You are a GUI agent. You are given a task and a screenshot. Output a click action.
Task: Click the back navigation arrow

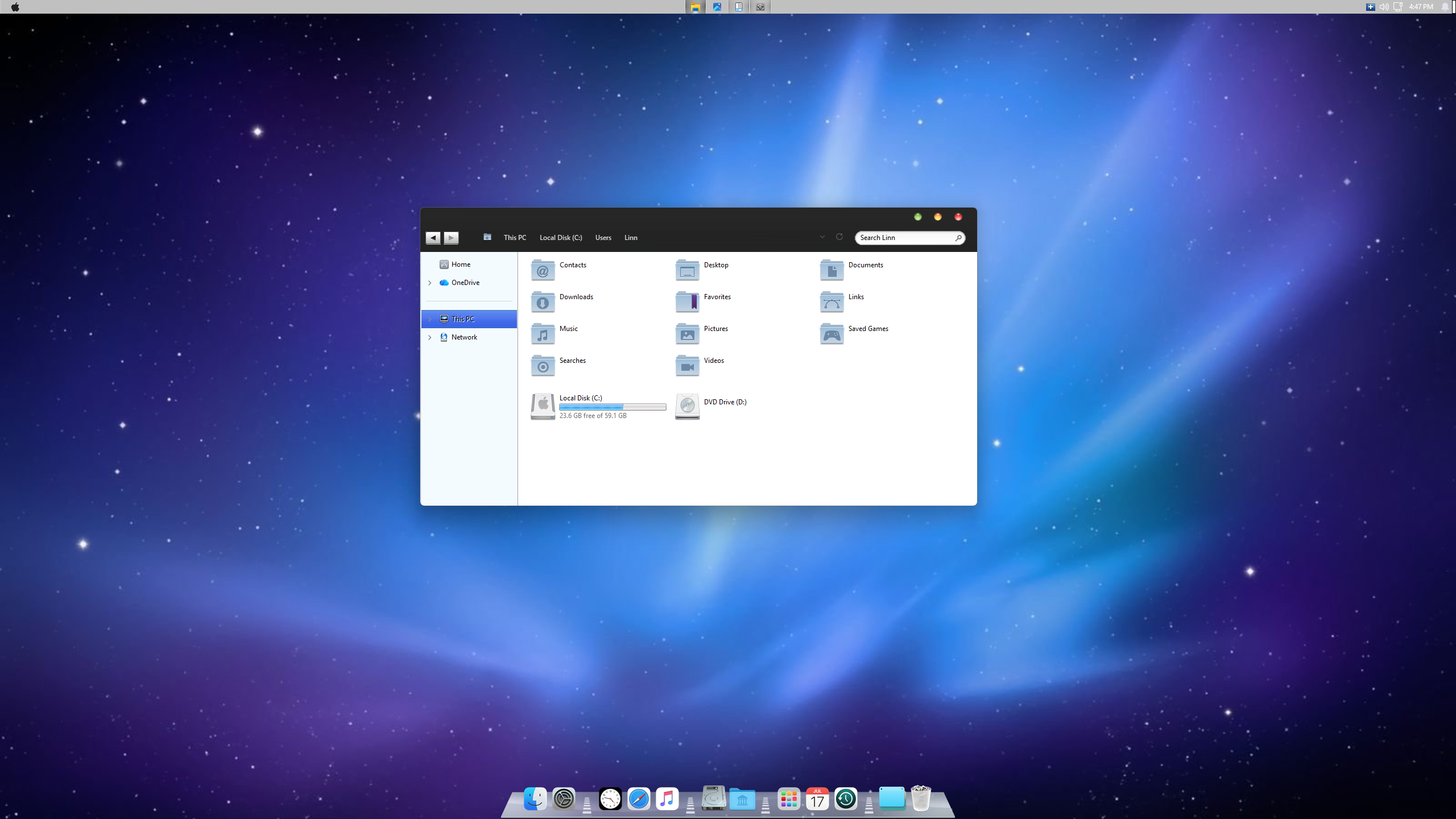tap(433, 238)
